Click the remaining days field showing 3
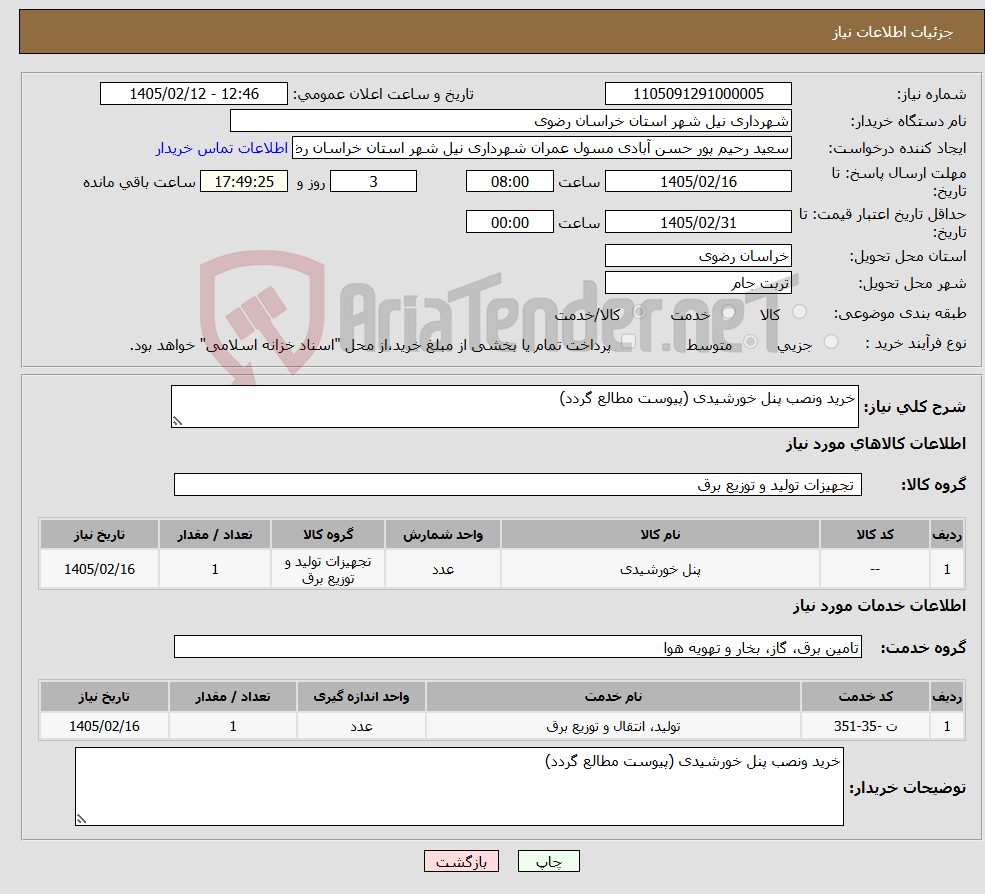This screenshot has width=985, height=894. [373, 182]
